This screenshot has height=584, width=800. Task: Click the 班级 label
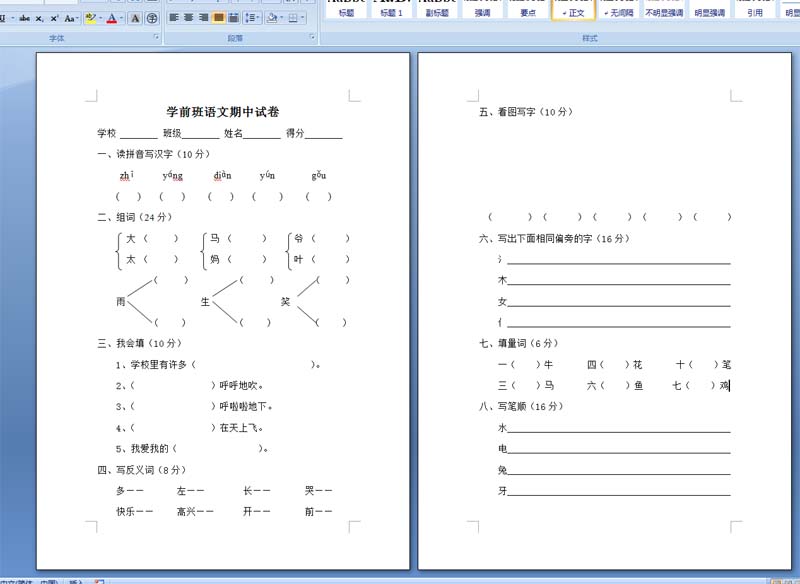pos(172,133)
